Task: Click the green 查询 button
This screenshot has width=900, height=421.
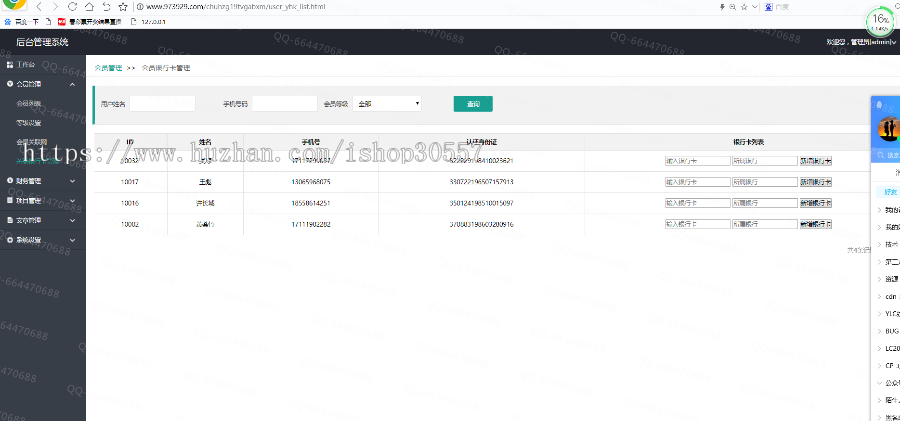Action: click(x=473, y=104)
